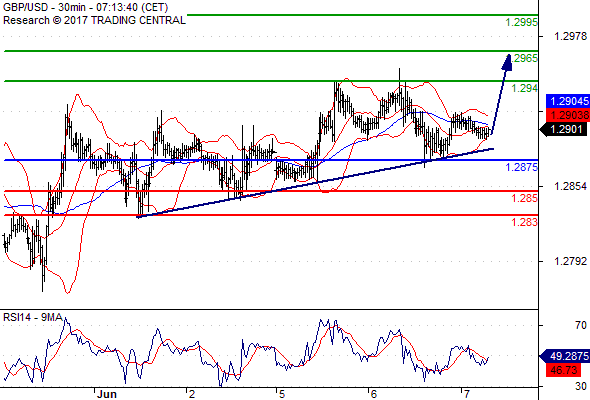Click the red 1.285 support label

[x=525, y=198]
